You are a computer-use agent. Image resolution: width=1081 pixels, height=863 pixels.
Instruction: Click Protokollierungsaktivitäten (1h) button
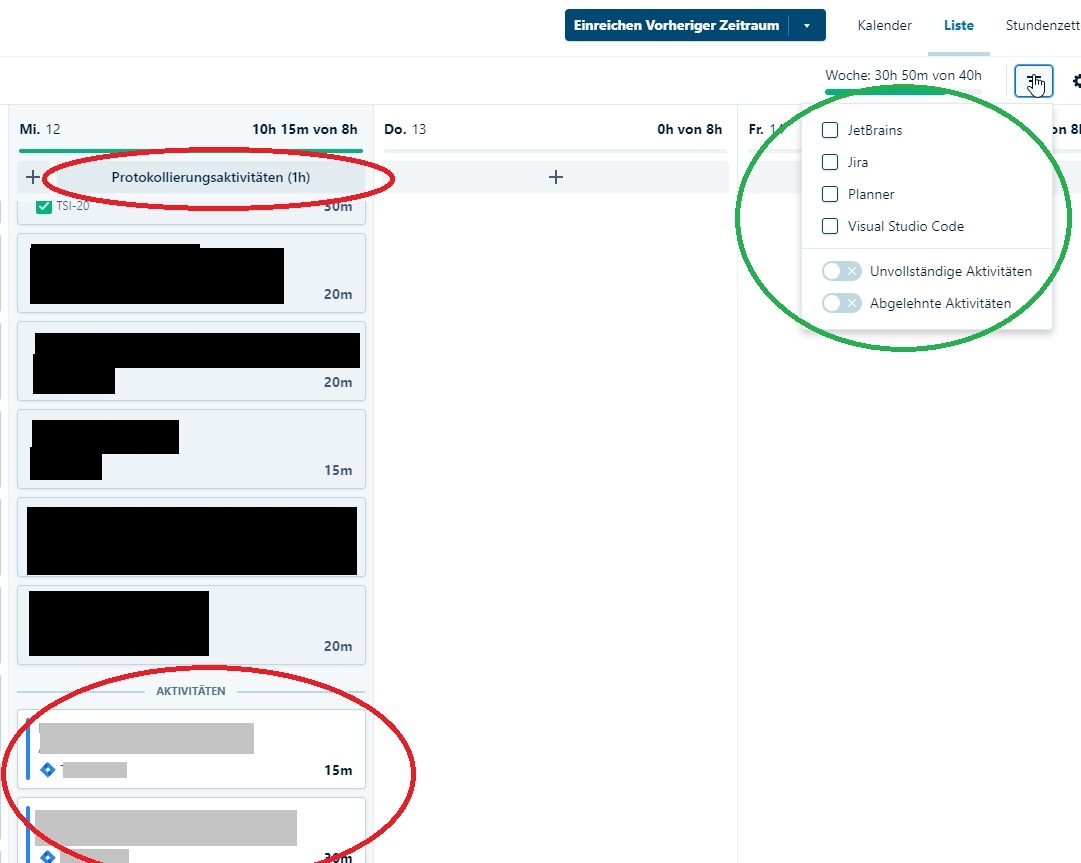(210, 177)
